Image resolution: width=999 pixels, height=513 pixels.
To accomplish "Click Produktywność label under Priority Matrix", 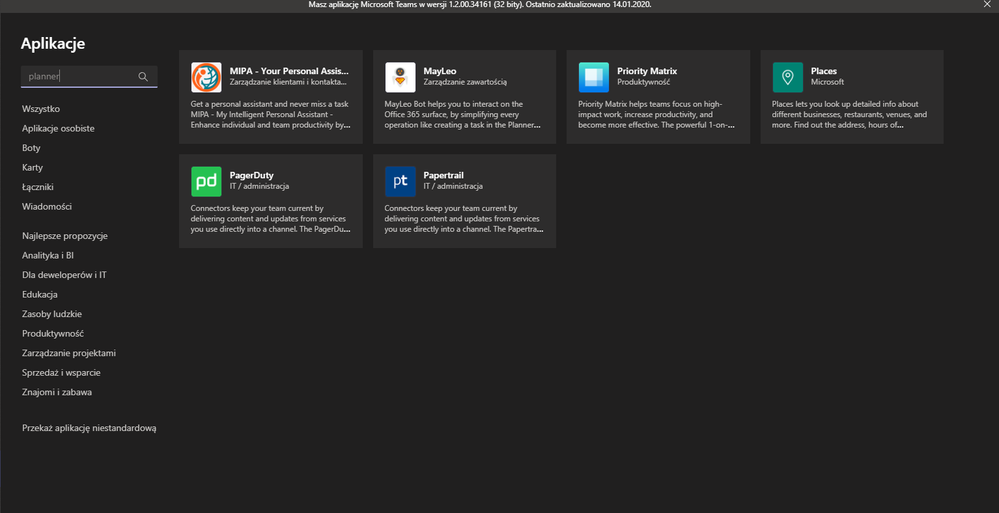I will pyautogui.click(x=643, y=82).
